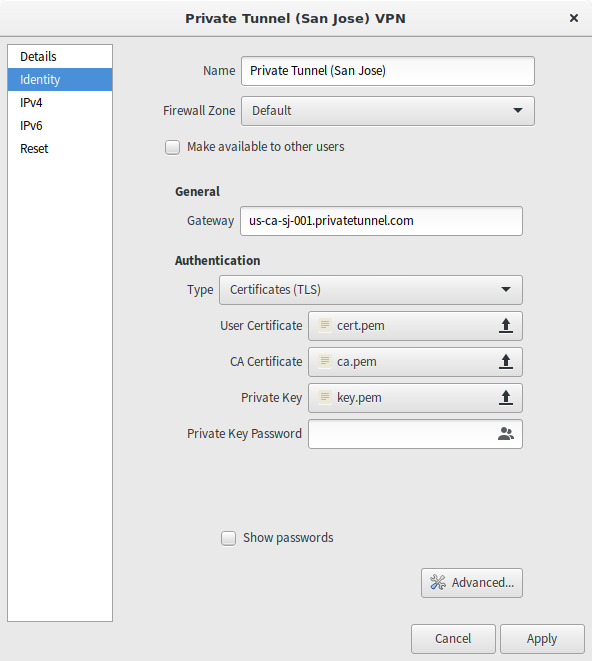
Task: Choose Private Key file key.pem
Action: (415, 398)
